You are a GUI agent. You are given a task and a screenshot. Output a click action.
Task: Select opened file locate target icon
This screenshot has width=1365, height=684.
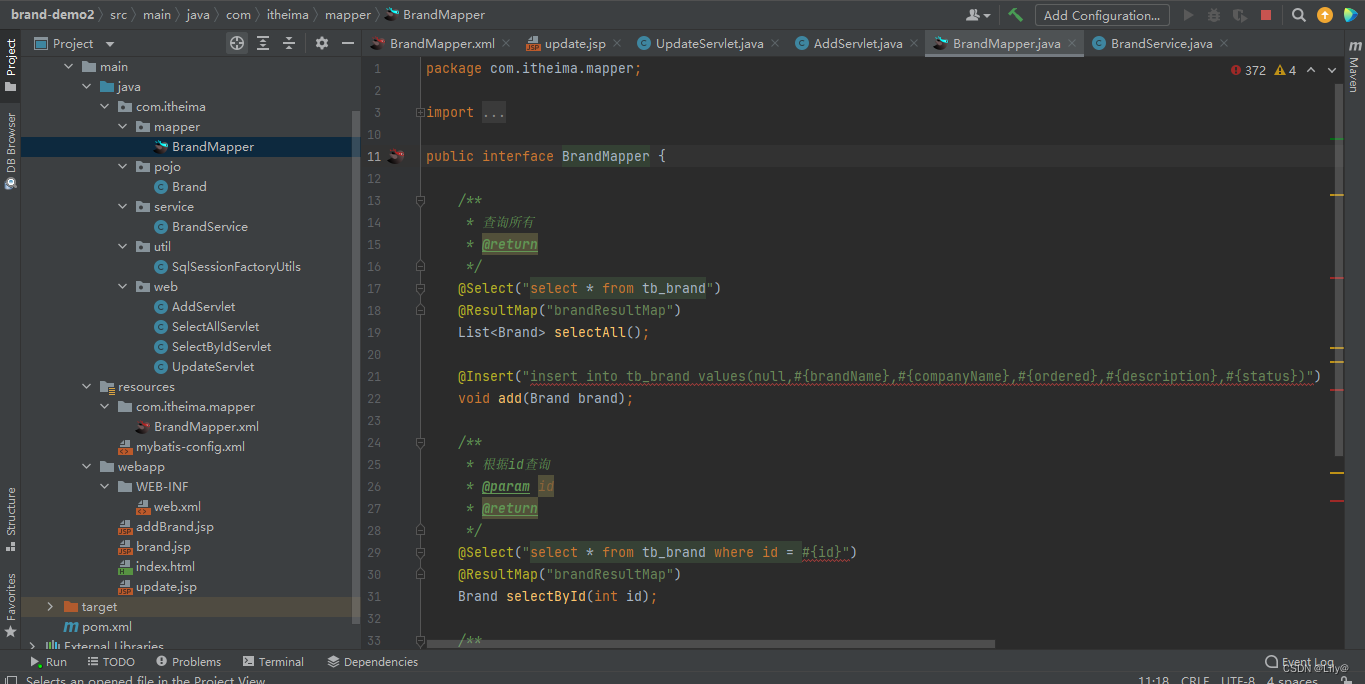(236, 43)
